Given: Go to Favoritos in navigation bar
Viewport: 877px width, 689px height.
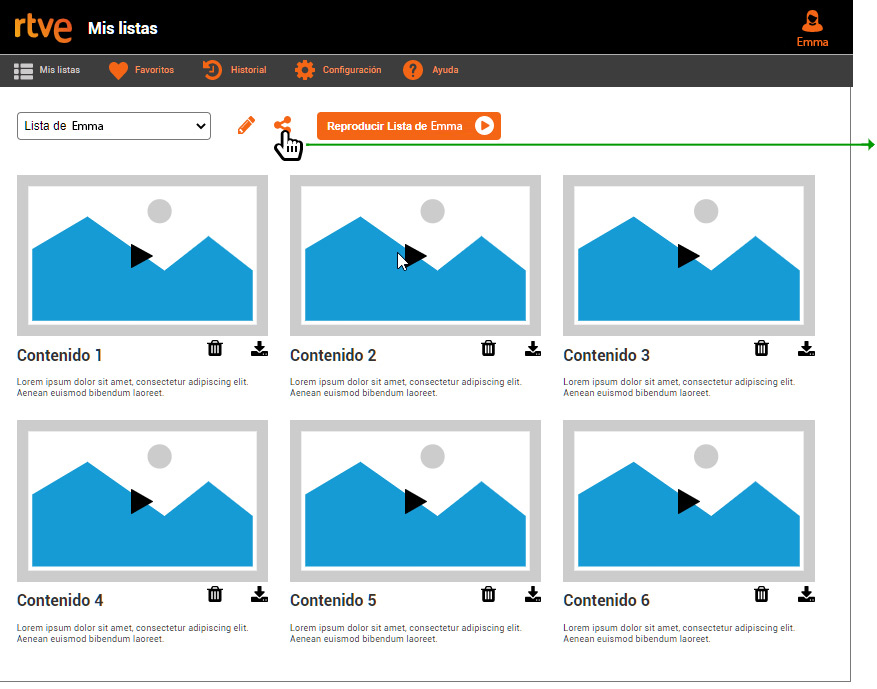Looking at the screenshot, I should [x=141, y=70].
